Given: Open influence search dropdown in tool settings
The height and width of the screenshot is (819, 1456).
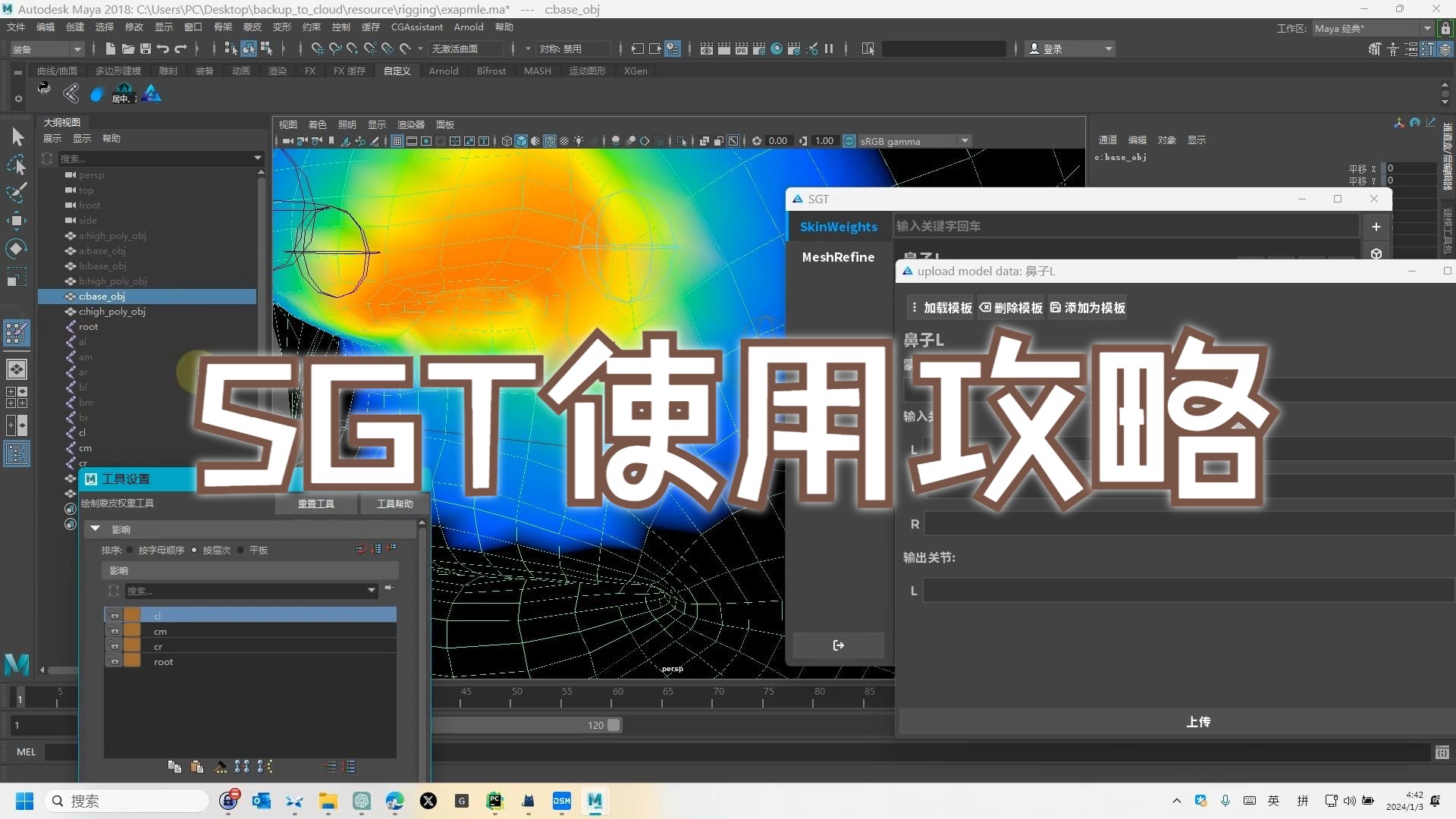Looking at the screenshot, I should coord(371,590).
